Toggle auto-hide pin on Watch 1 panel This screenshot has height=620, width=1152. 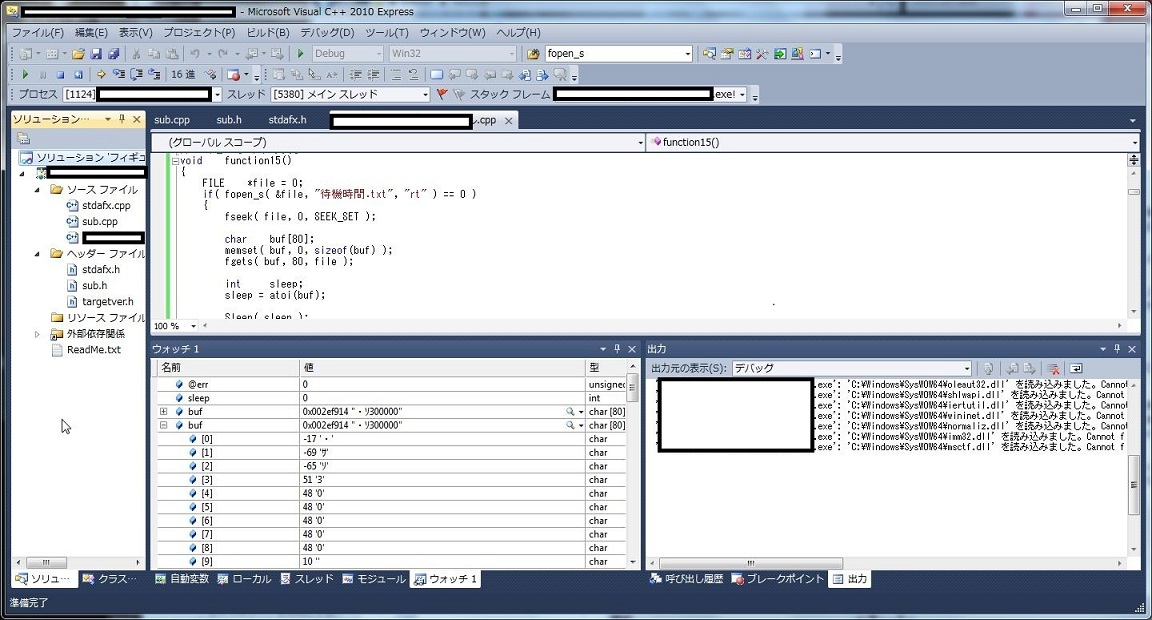click(x=617, y=349)
